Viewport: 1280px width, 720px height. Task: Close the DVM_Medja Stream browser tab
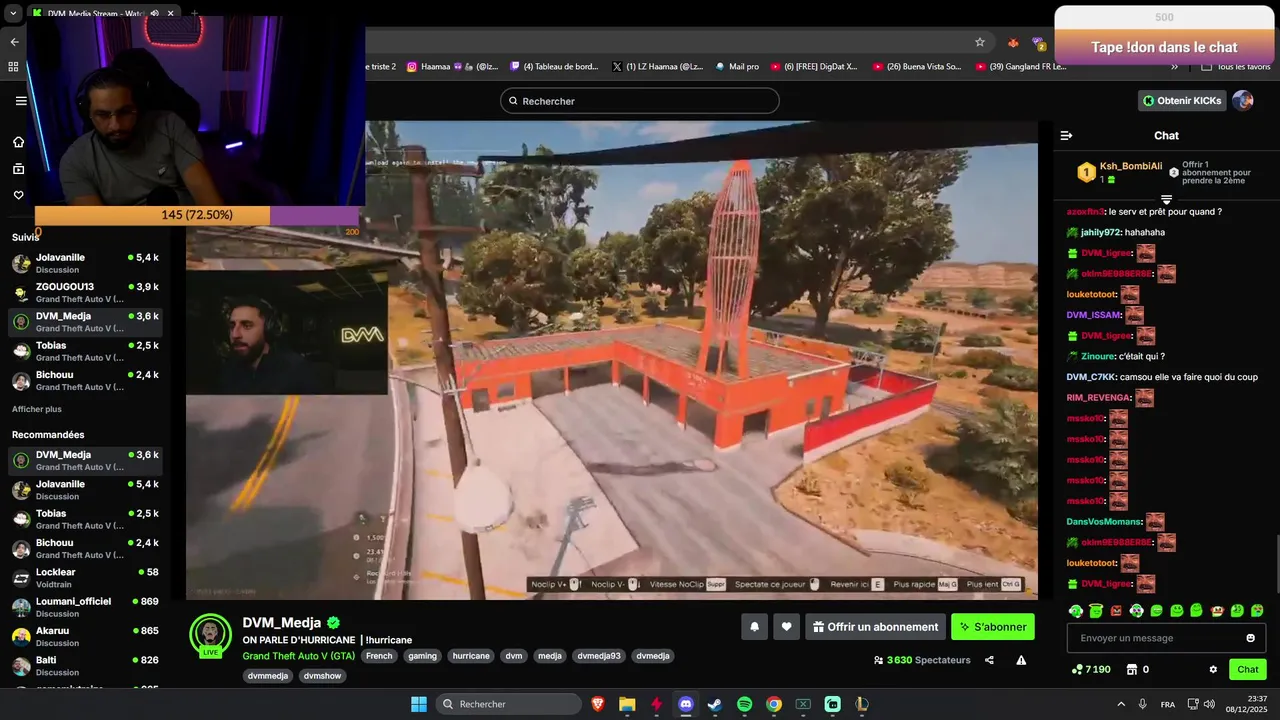tap(171, 14)
